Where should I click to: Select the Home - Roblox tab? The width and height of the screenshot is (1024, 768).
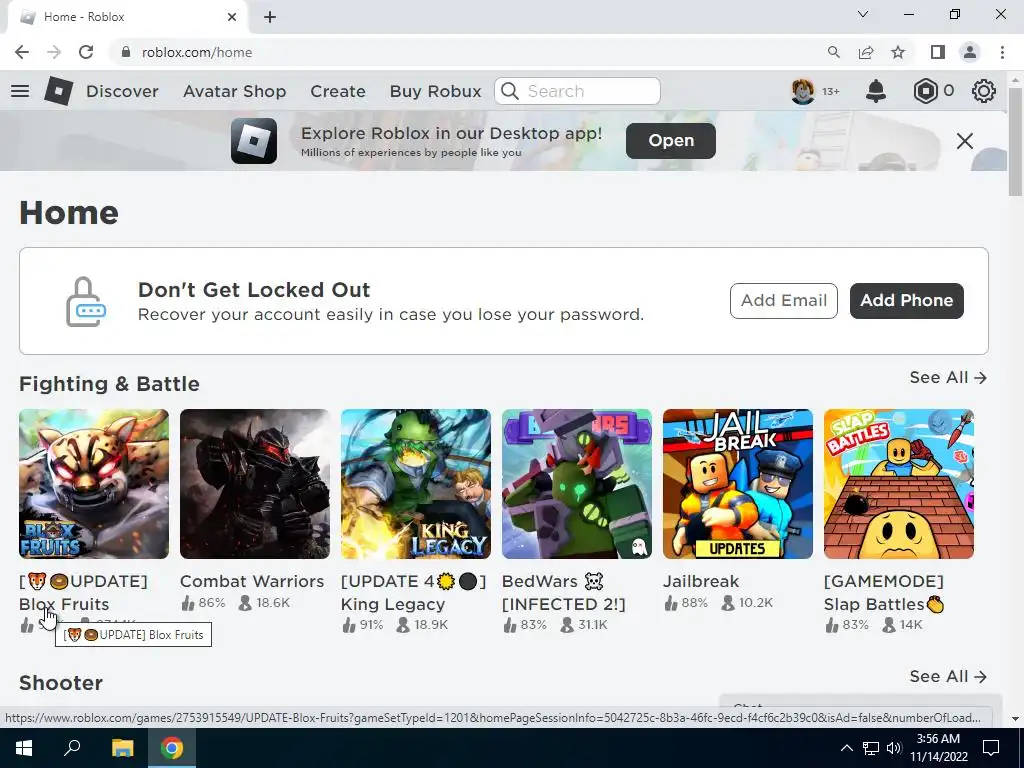click(x=127, y=17)
